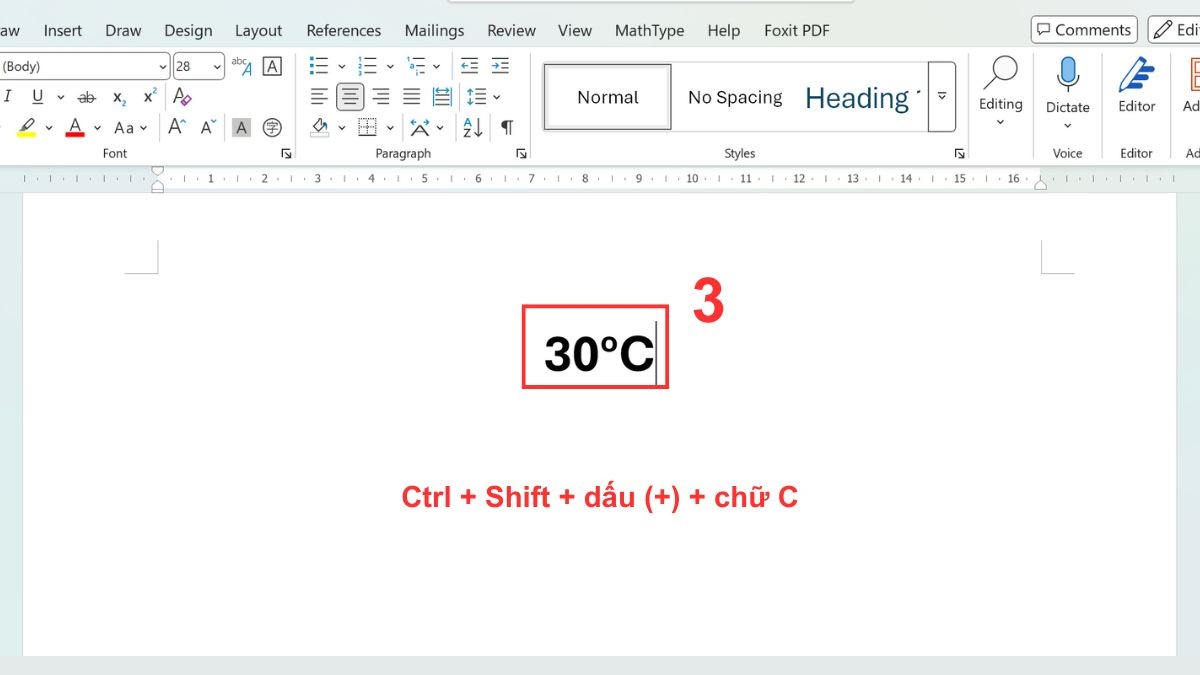Viewport: 1200px width, 675px height.
Task: Toggle show paragraph marks
Action: tap(507, 128)
